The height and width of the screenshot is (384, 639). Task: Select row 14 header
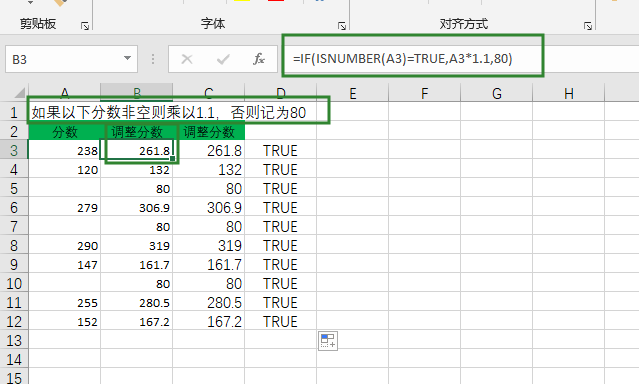click(14, 360)
